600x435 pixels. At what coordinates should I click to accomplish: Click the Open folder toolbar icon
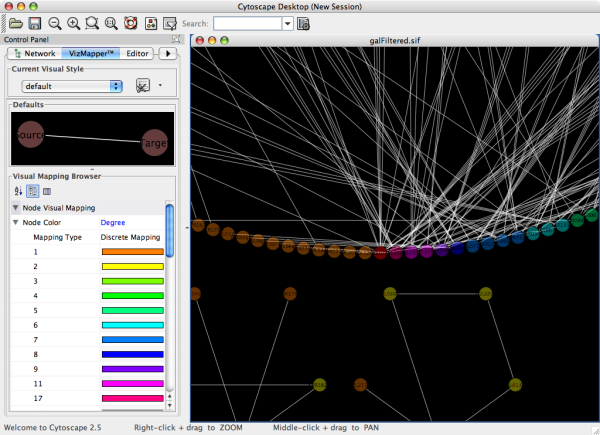pos(15,23)
